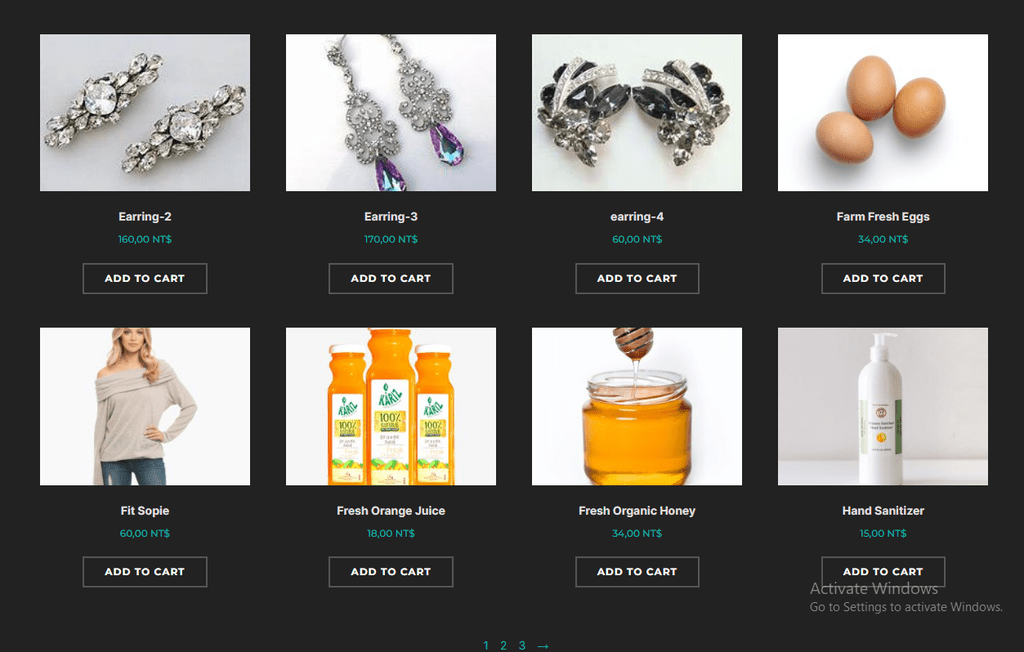This screenshot has width=1024, height=652.
Task: Add Fresh Organic Honey to cart
Action: point(637,572)
